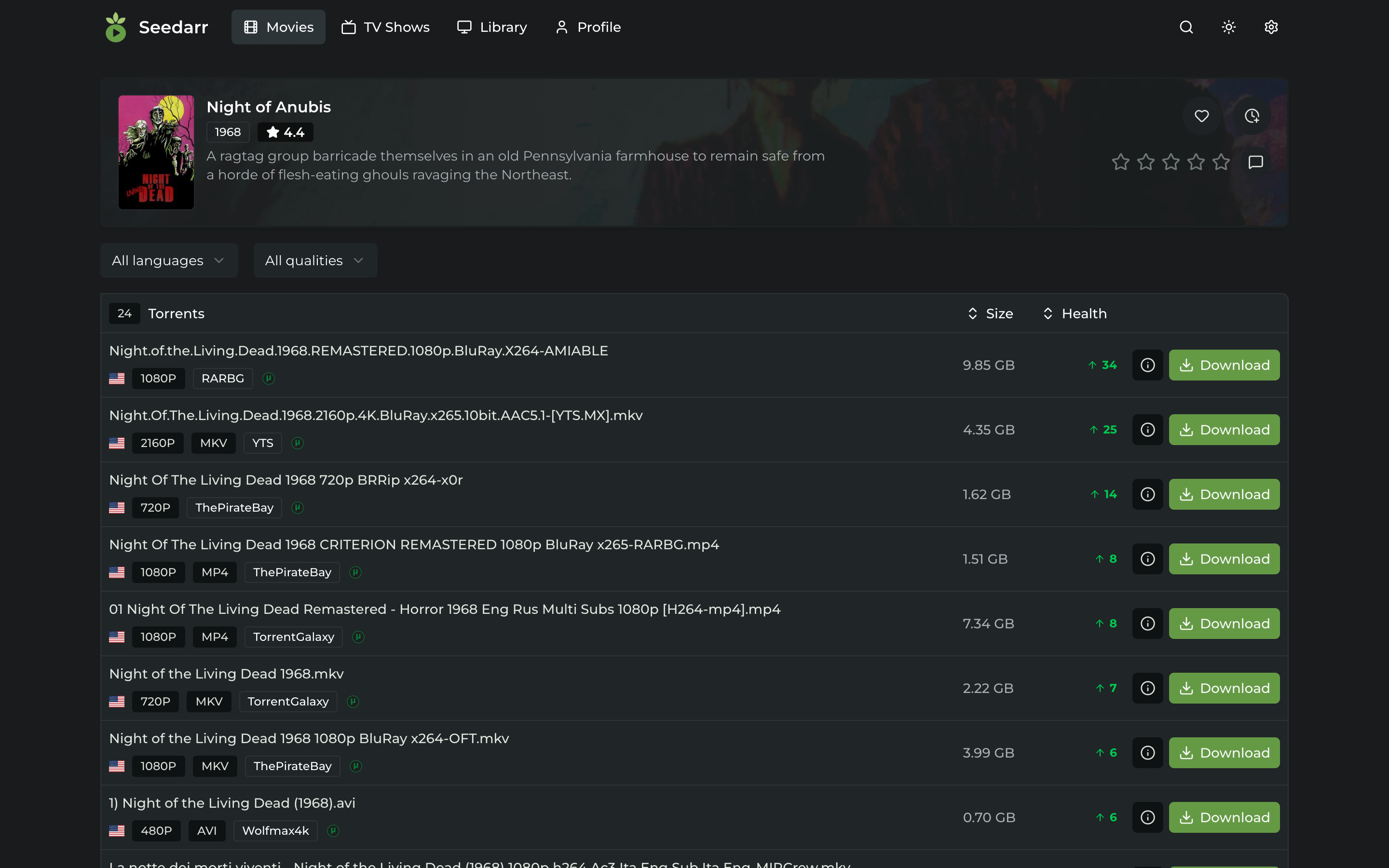Click magnet icon on 2.22 GB mkv row

(x=353, y=702)
